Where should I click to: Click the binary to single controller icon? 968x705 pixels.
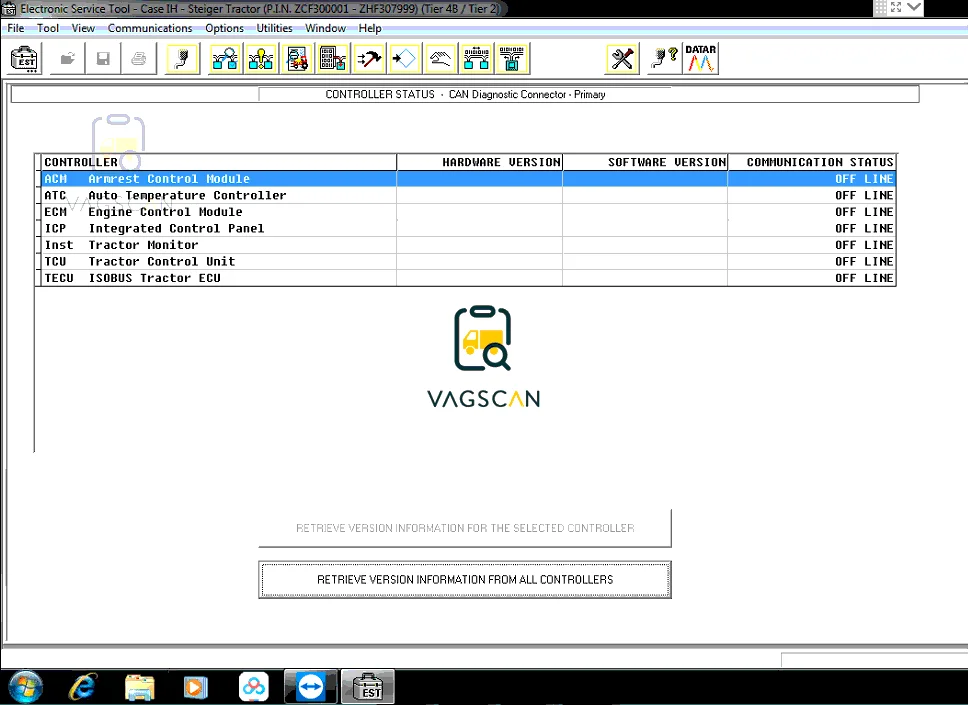coord(512,59)
